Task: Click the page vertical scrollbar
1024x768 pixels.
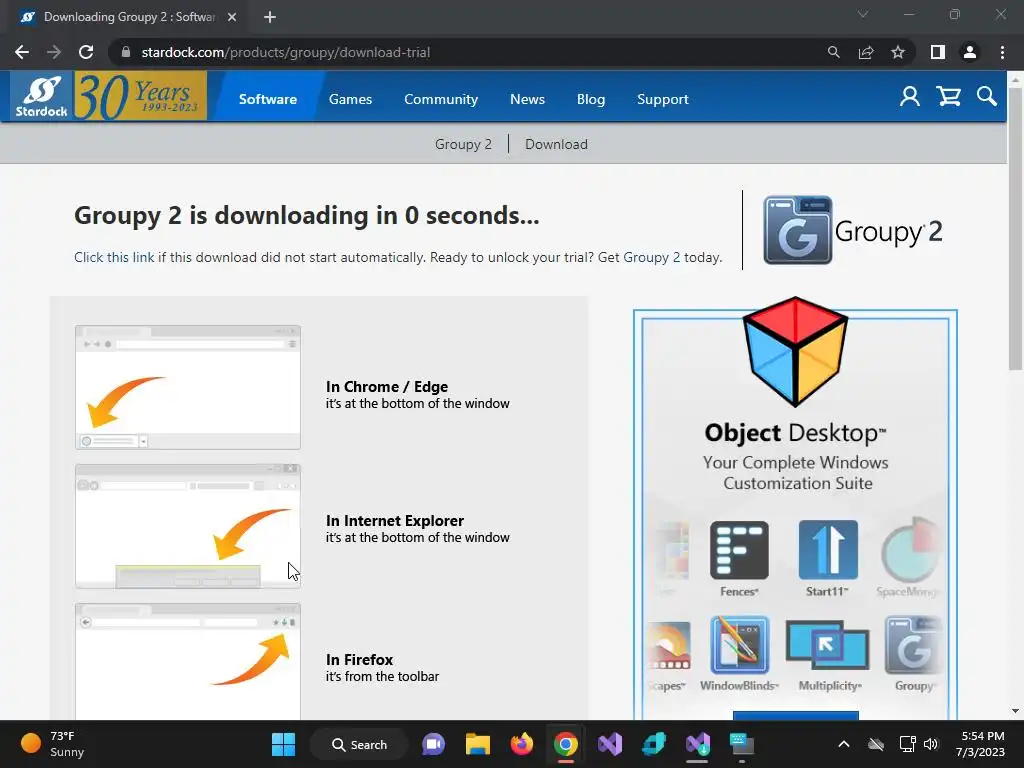Action: pos(1015,229)
